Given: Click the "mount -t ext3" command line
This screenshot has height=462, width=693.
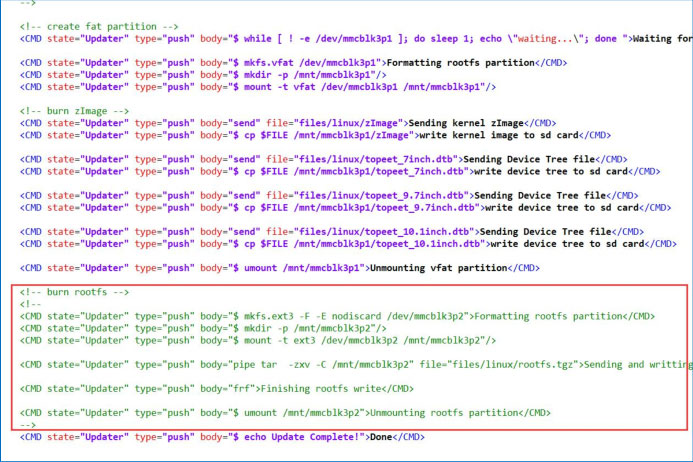Looking at the screenshot, I should click(x=345, y=340).
